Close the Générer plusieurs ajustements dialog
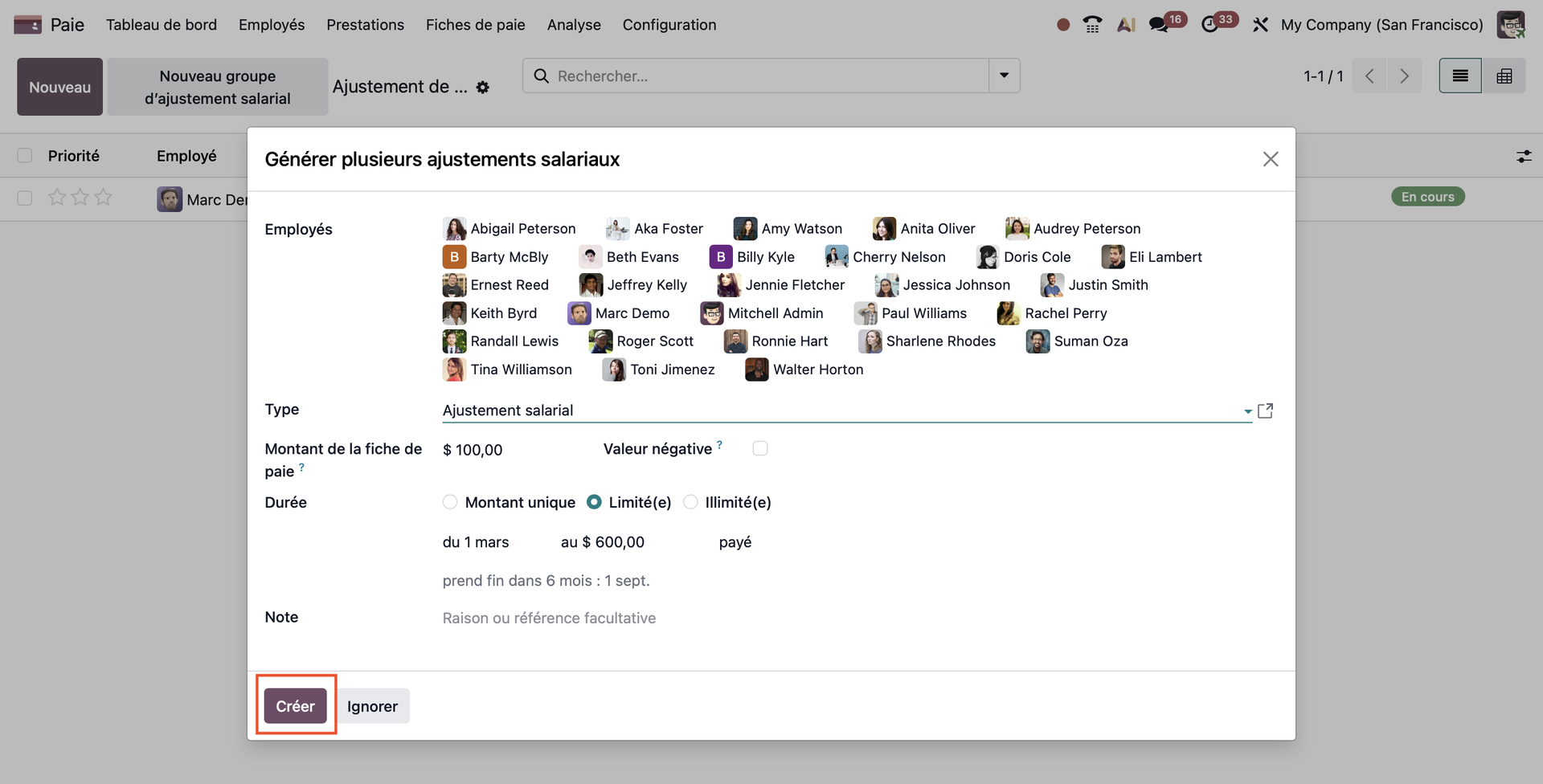1543x784 pixels. [x=1270, y=159]
